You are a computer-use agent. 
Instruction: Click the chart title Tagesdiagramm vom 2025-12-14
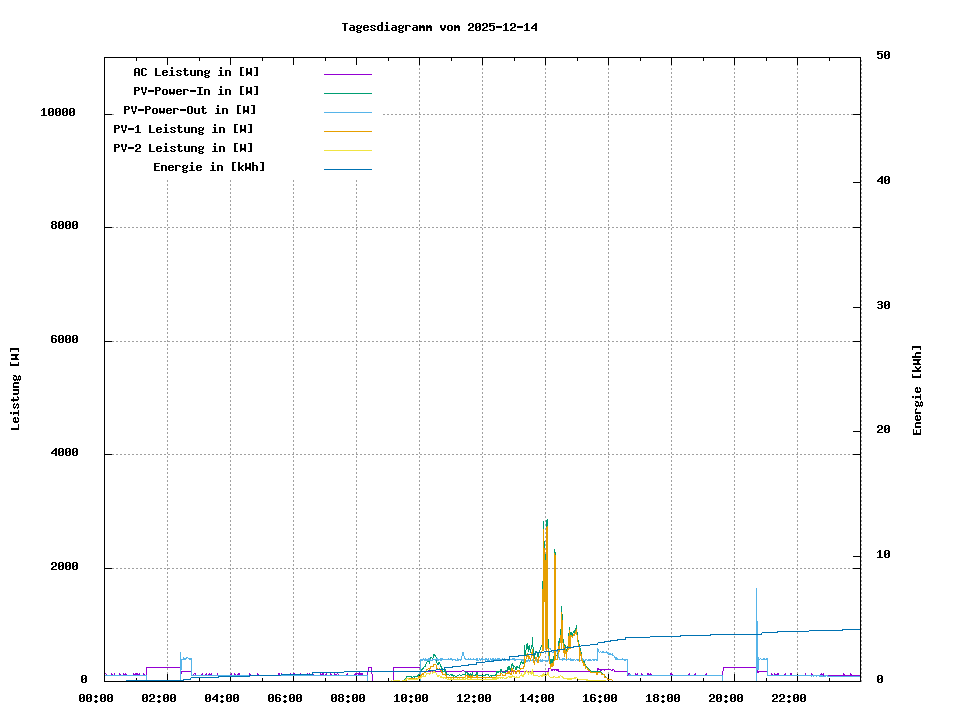pos(439,27)
